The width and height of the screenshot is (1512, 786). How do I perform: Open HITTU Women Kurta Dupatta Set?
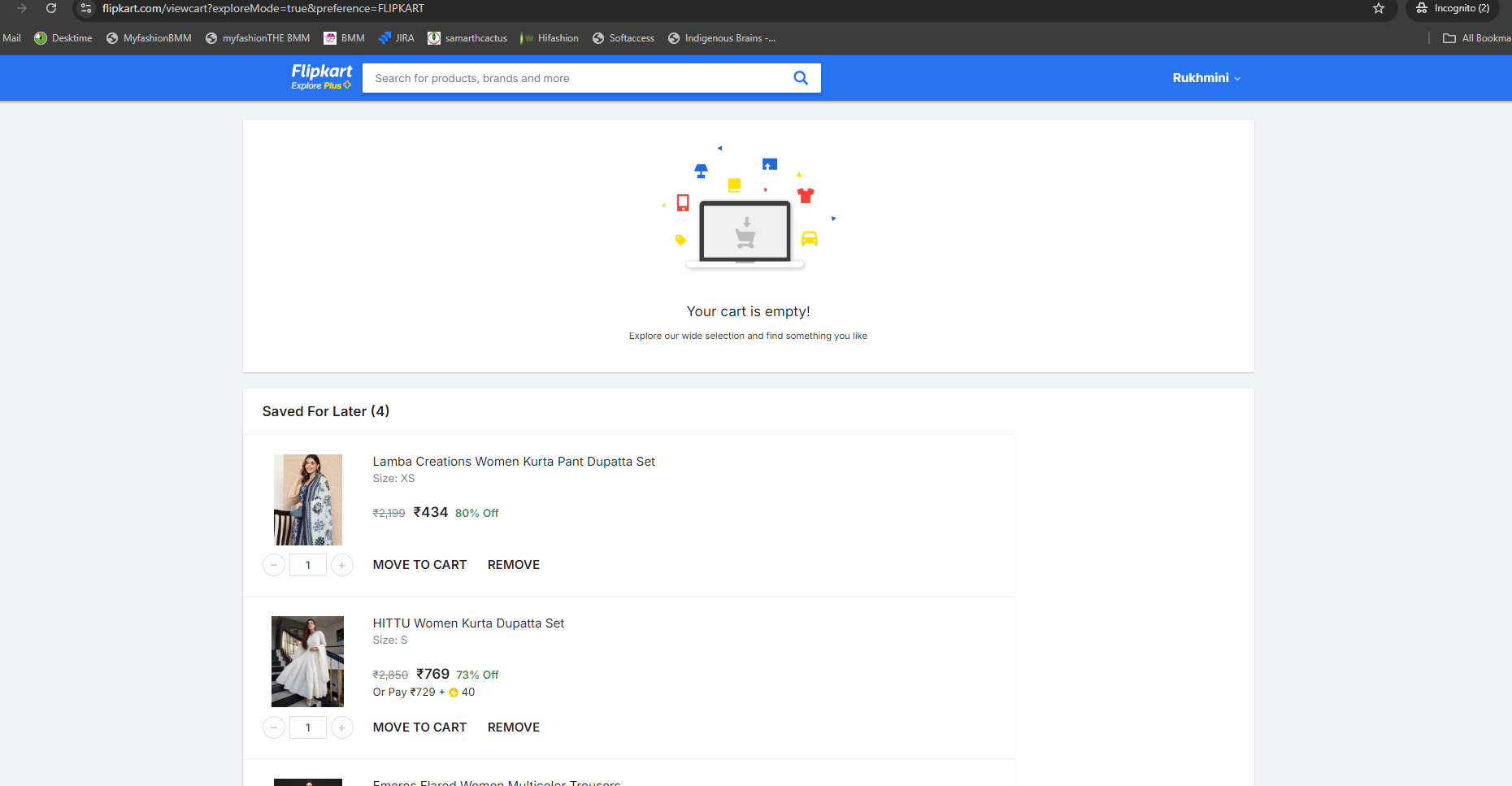468,623
